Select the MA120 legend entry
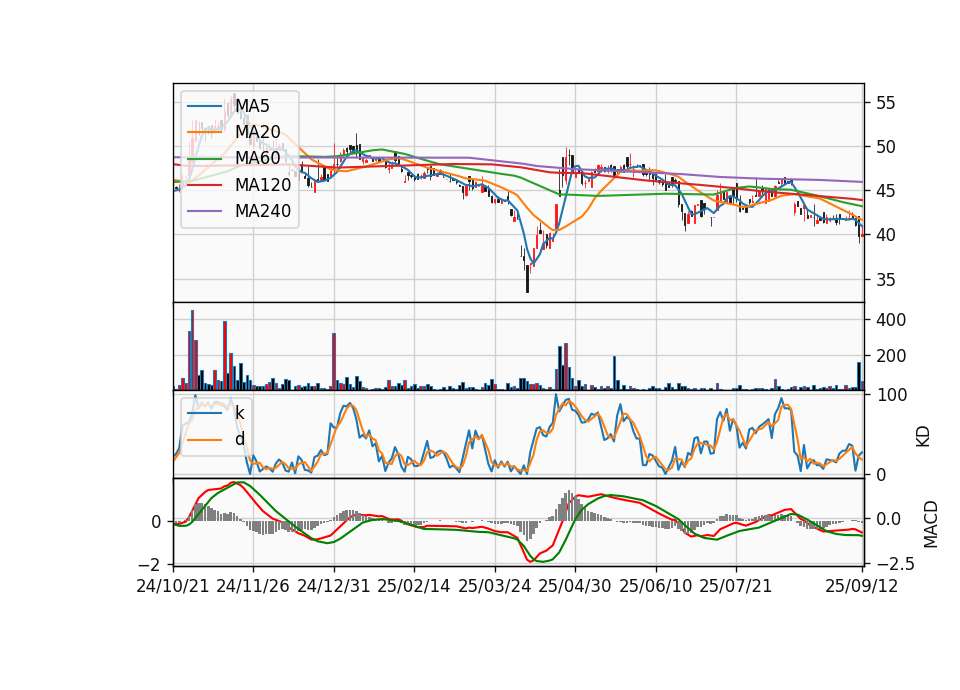The height and width of the screenshot is (690, 960). point(263,184)
